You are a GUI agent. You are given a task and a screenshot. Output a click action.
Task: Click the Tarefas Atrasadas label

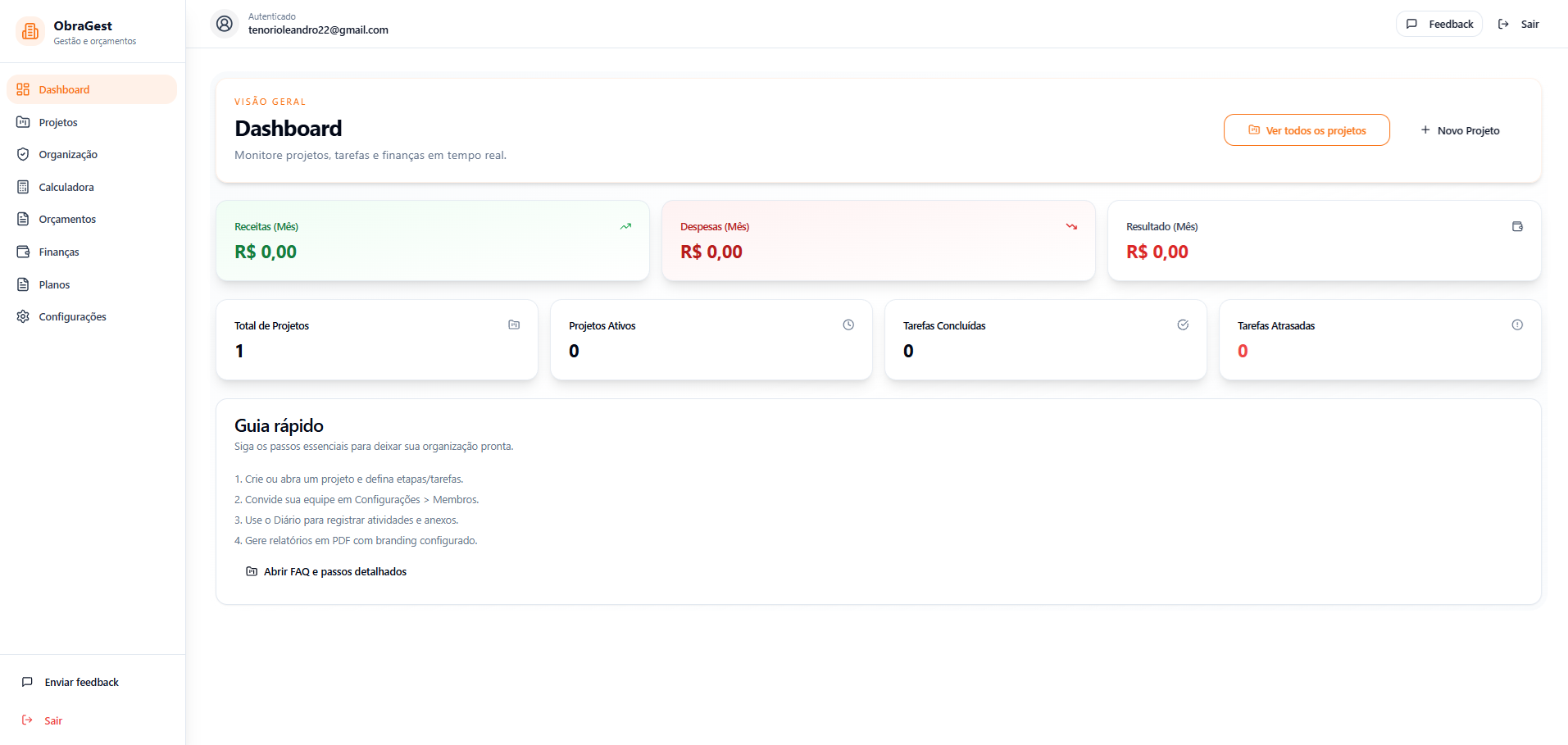pyautogui.click(x=1275, y=325)
